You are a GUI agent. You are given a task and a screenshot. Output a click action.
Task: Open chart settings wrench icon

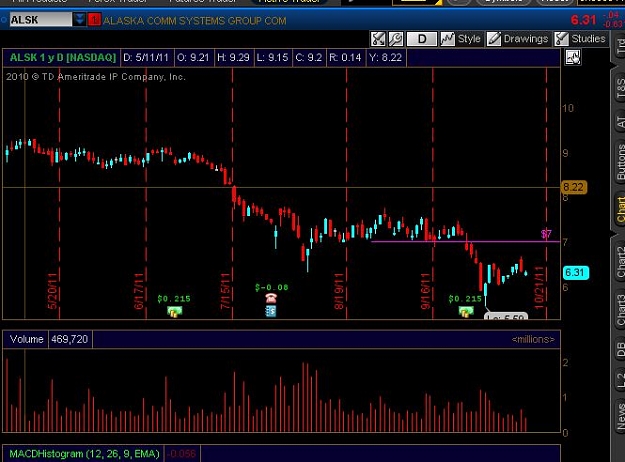click(396, 39)
